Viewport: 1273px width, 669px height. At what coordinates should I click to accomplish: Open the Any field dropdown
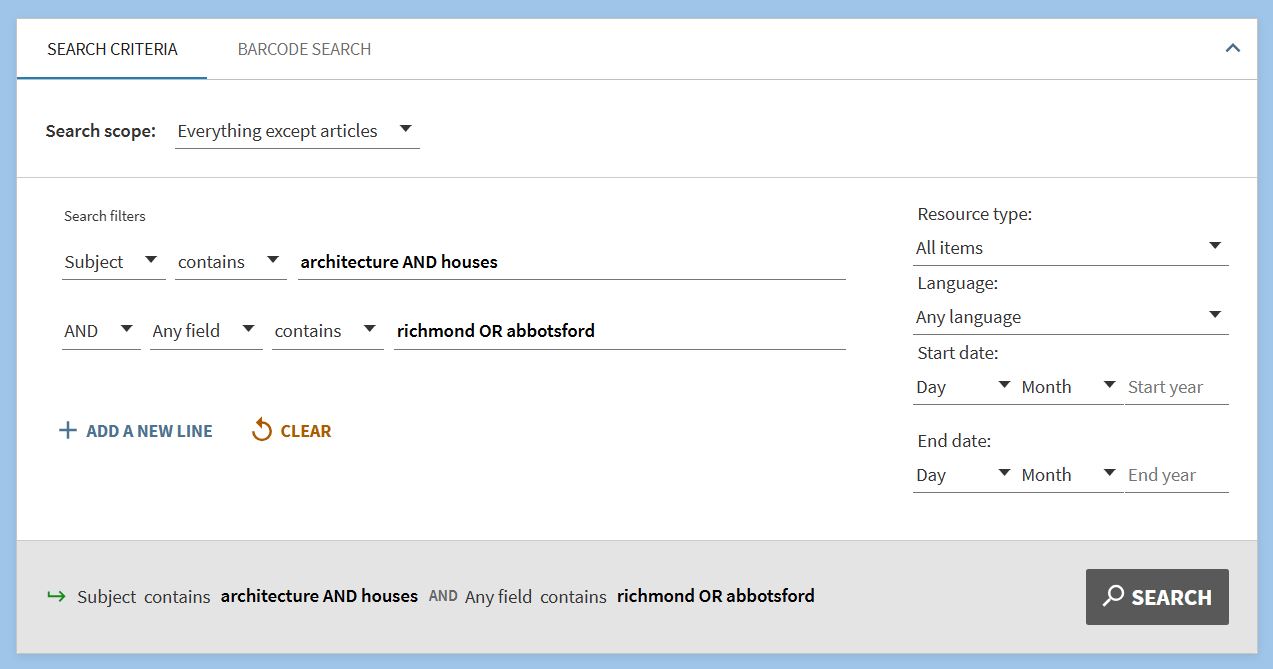click(x=205, y=331)
